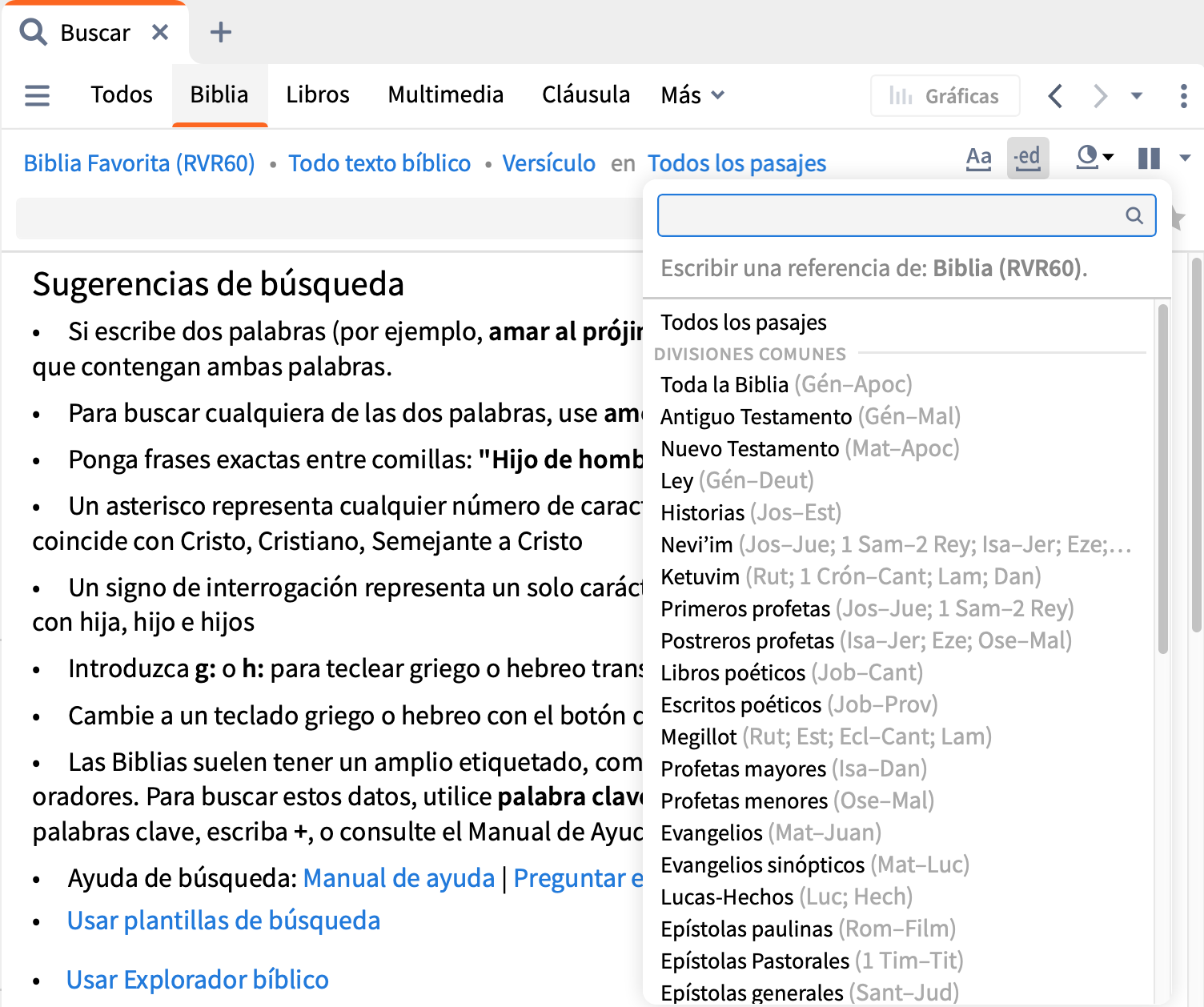
Task: Click Usar plantillas de búsqueda link
Action: click(x=223, y=921)
